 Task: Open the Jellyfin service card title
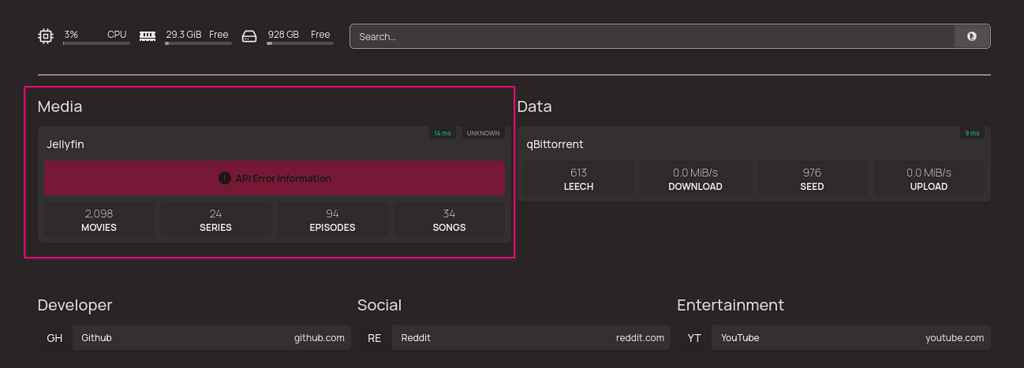point(65,145)
